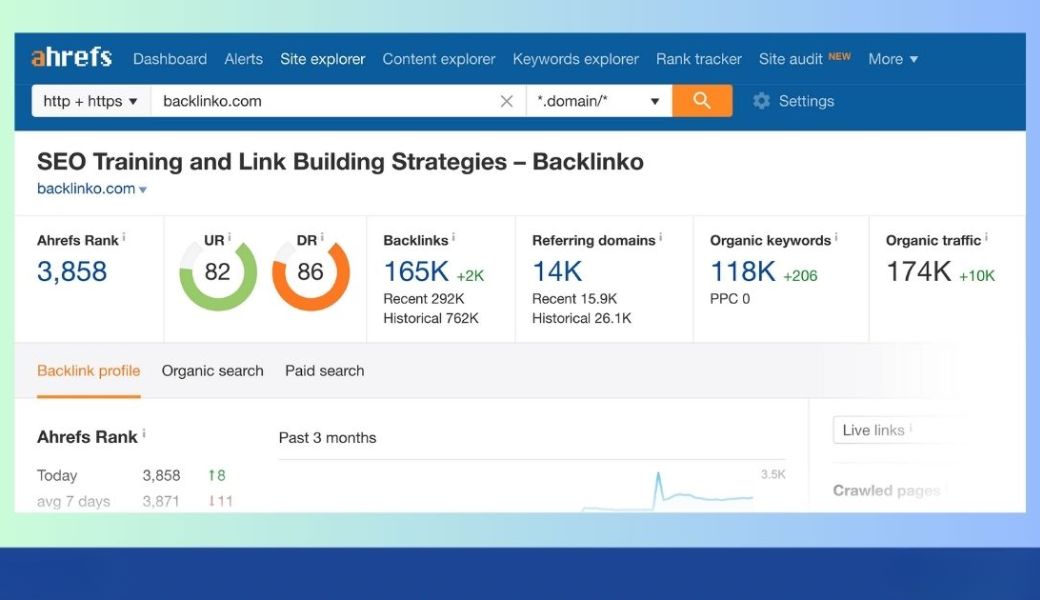This screenshot has width=1040, height=600.
Task: Expand the More menu
Action: [x=893, y=59]
